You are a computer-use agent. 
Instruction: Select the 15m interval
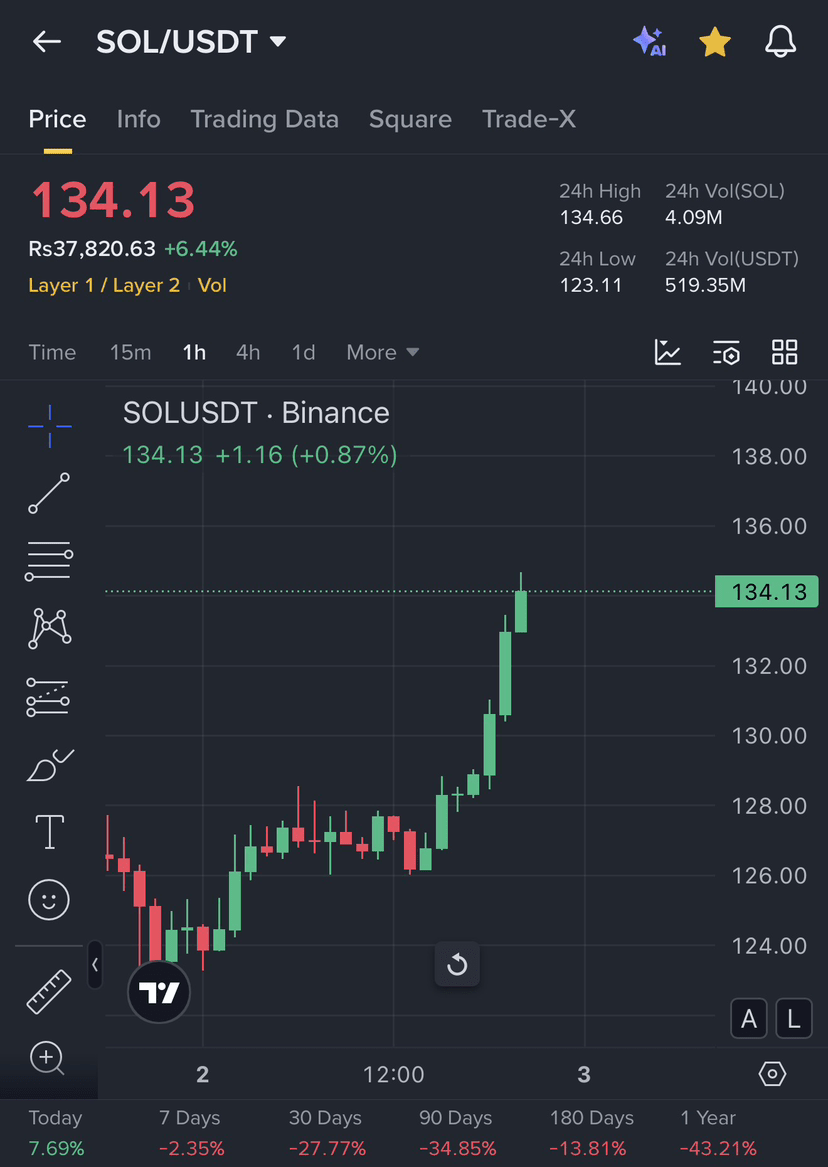pos(130,352)
